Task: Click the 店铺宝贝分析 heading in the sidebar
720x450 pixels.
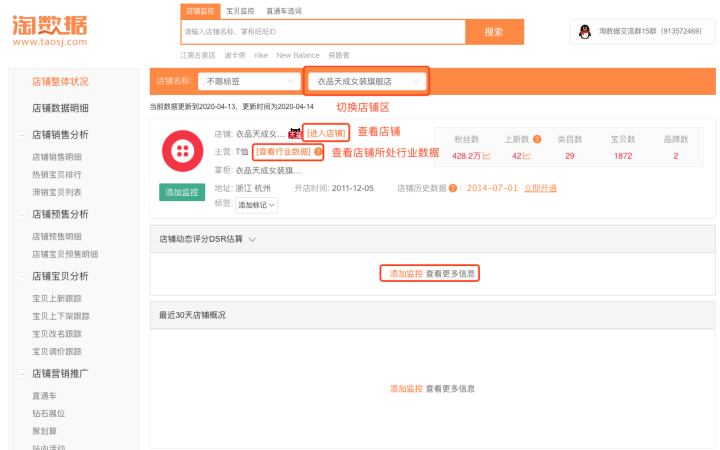Action: coord(60,276)
